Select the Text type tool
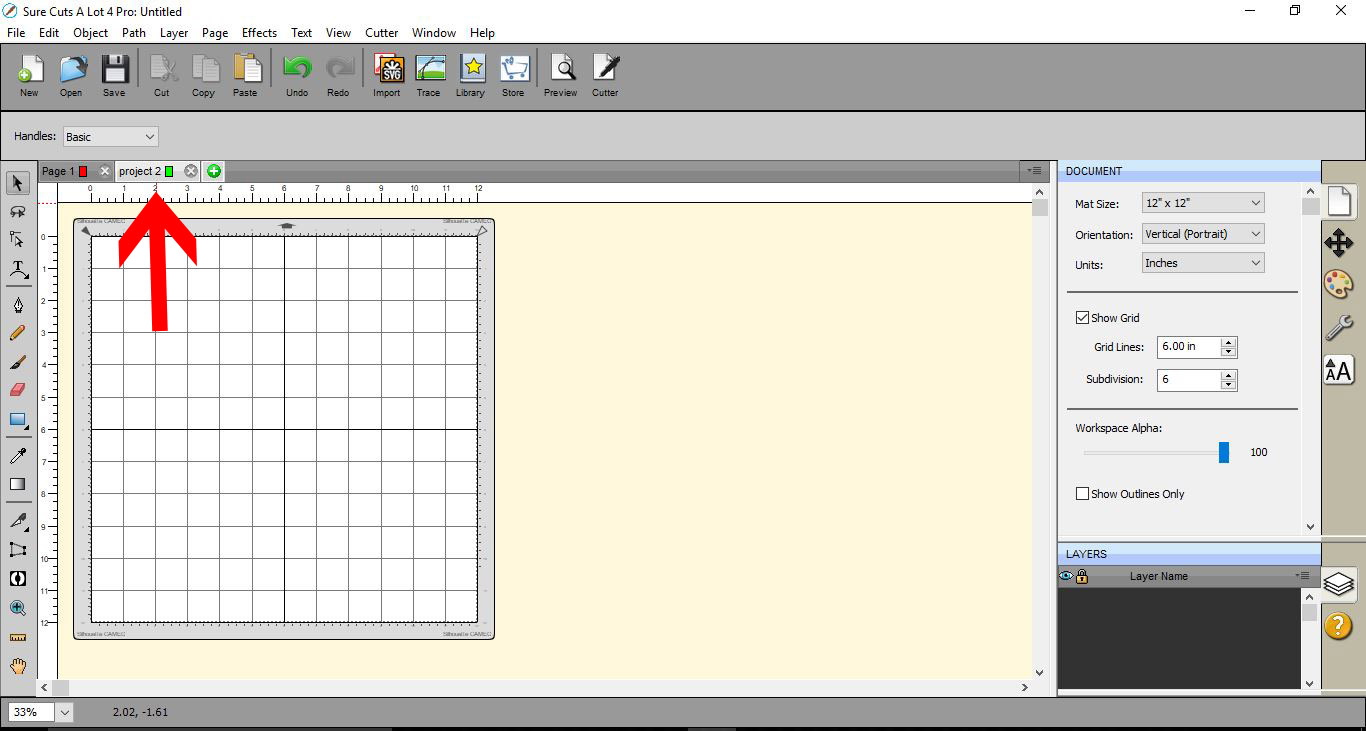The height and width of the screenshot is (731, 1366). click(18, 269)
